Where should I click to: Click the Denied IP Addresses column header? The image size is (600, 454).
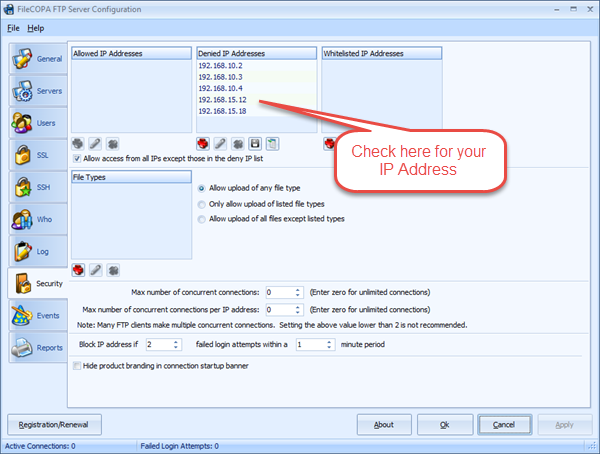[x=256, y=53]
